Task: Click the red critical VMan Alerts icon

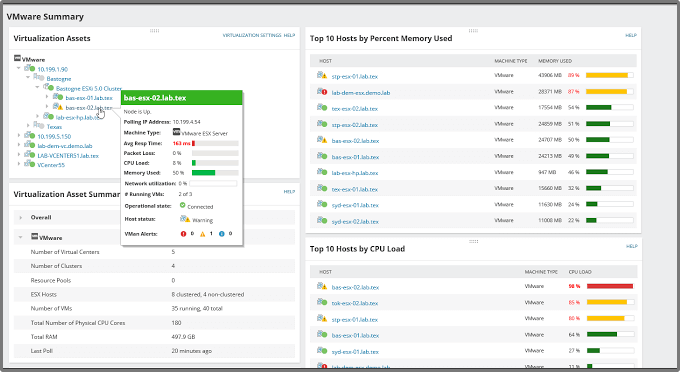Action: [x=183, y=234]
